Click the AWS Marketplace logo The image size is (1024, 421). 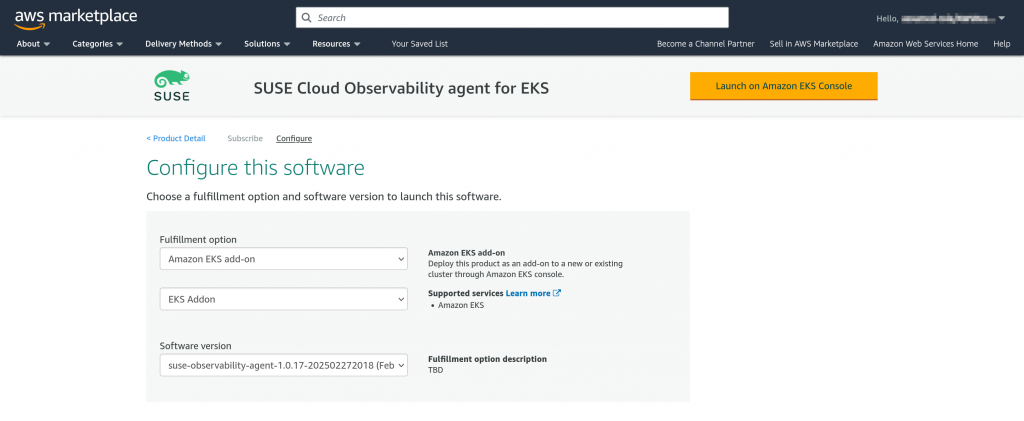[76, 17]
